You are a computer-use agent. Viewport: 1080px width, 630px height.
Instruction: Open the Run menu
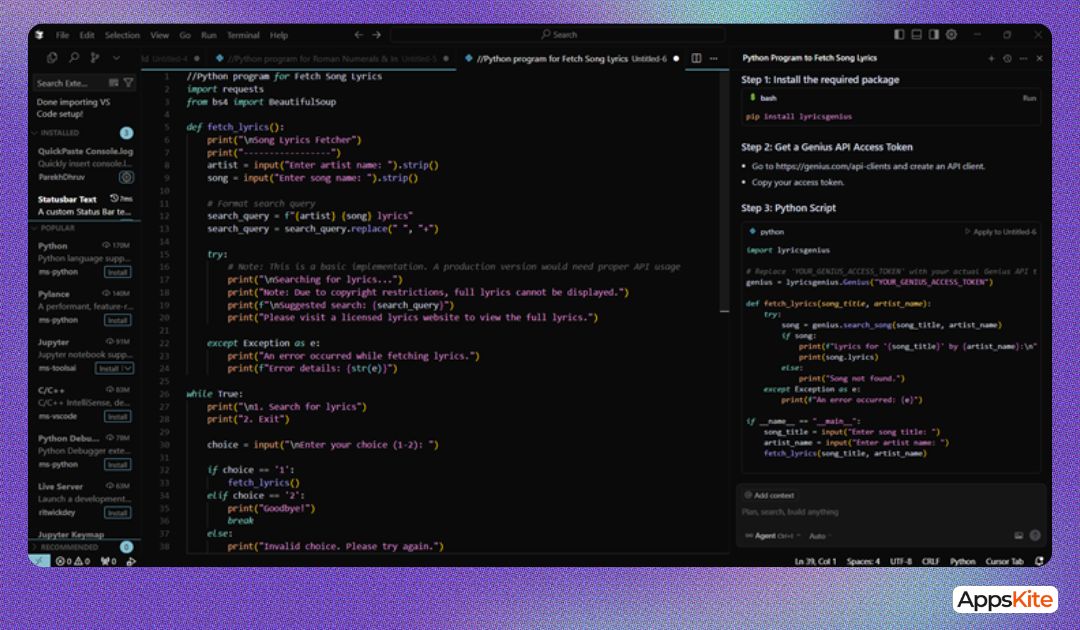pos(208,35)
